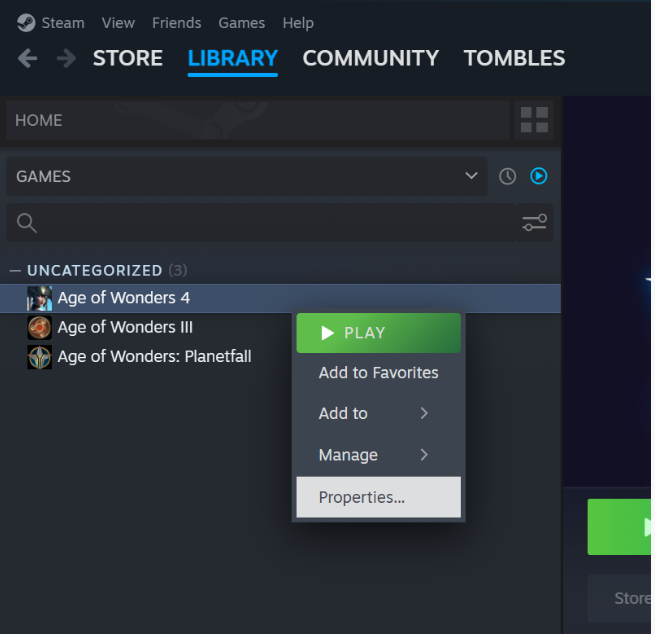Toggle the ready-to-play filter icon

(x=539, y=176)
